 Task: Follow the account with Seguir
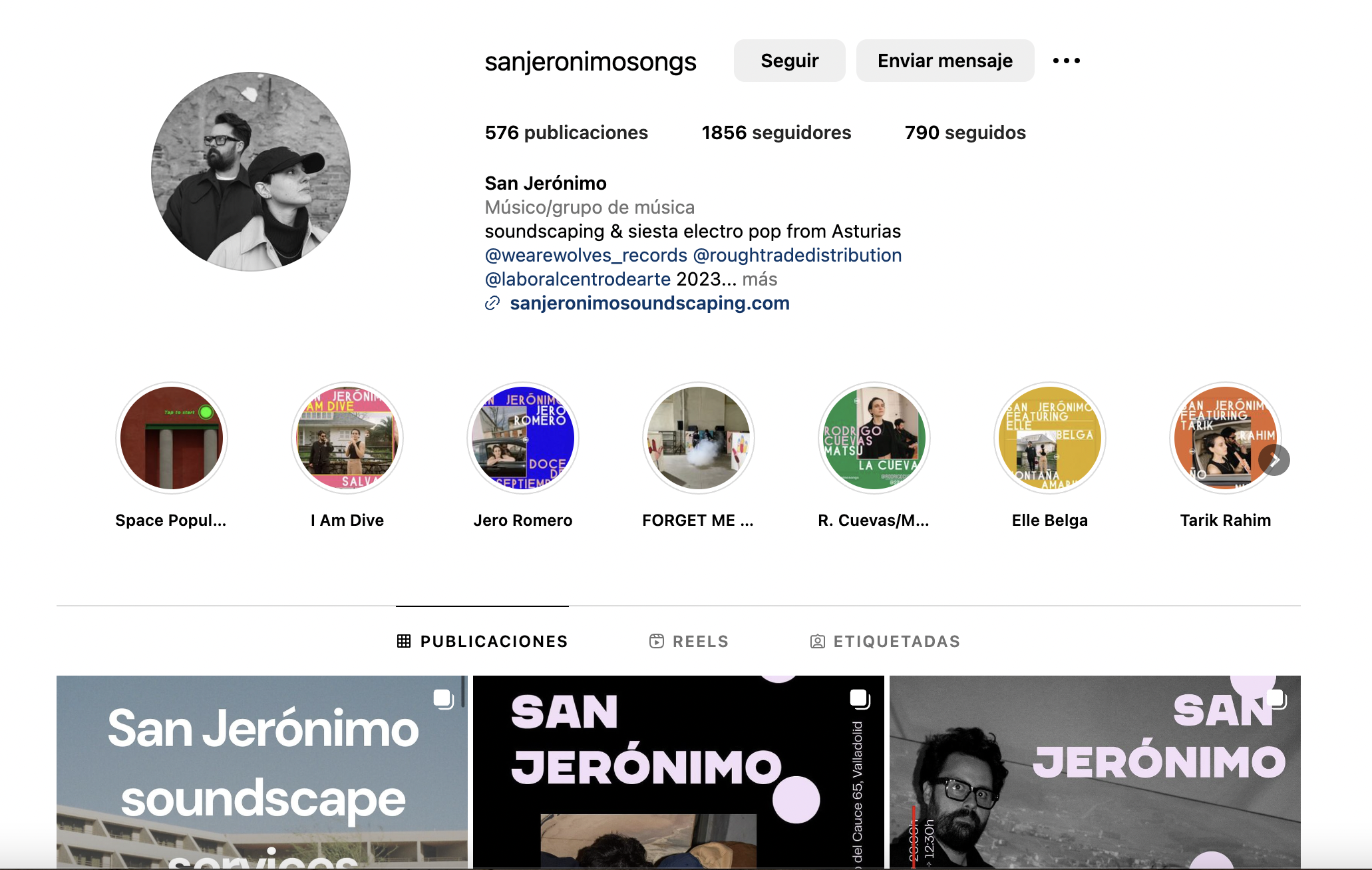pyautogui.click(x=790, y=61)
